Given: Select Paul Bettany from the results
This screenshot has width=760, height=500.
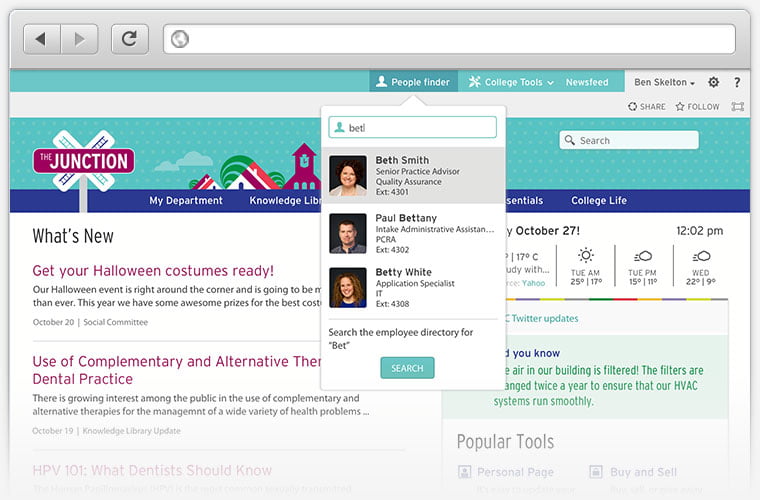Looking at the screenshot, I should 412,234.
